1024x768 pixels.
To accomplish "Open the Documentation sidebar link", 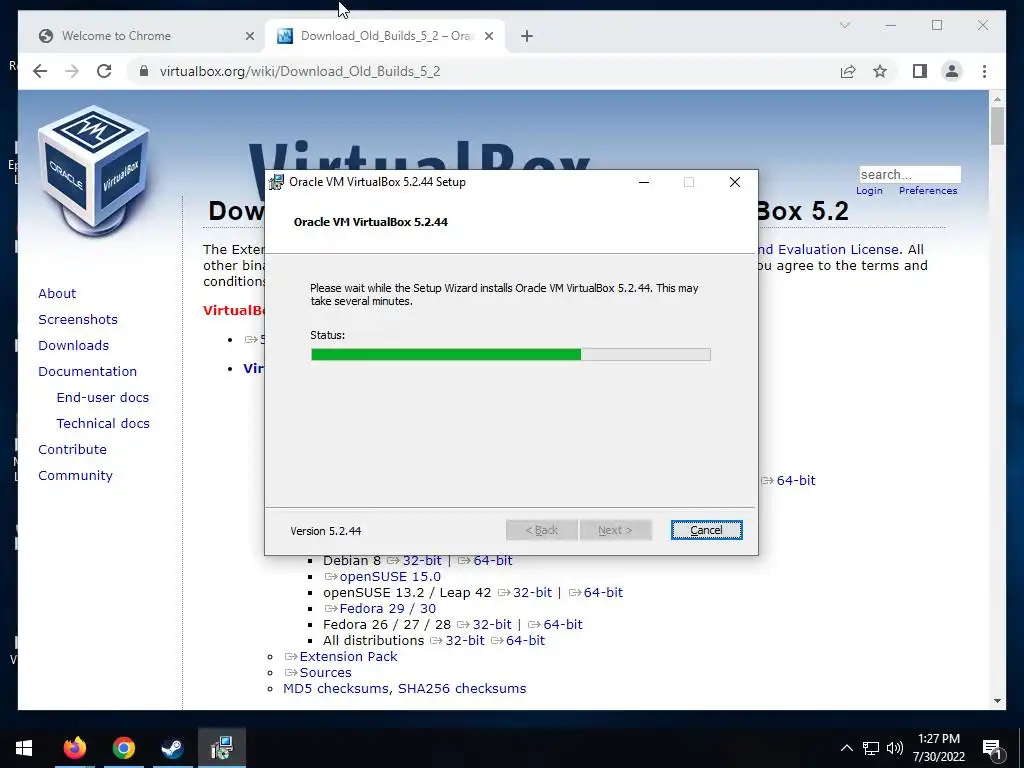I will [88, 372].
